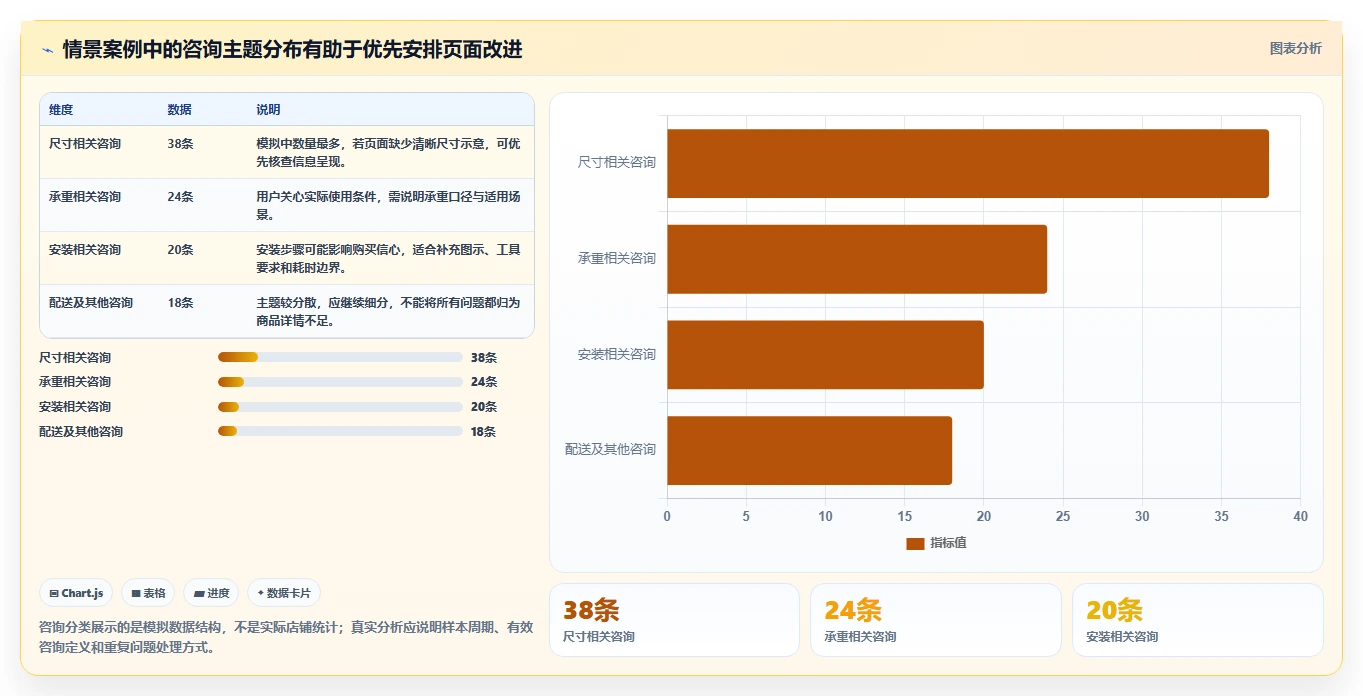Click the 18条 cell in the table
1363x696 pixels.
click(181, 303)
